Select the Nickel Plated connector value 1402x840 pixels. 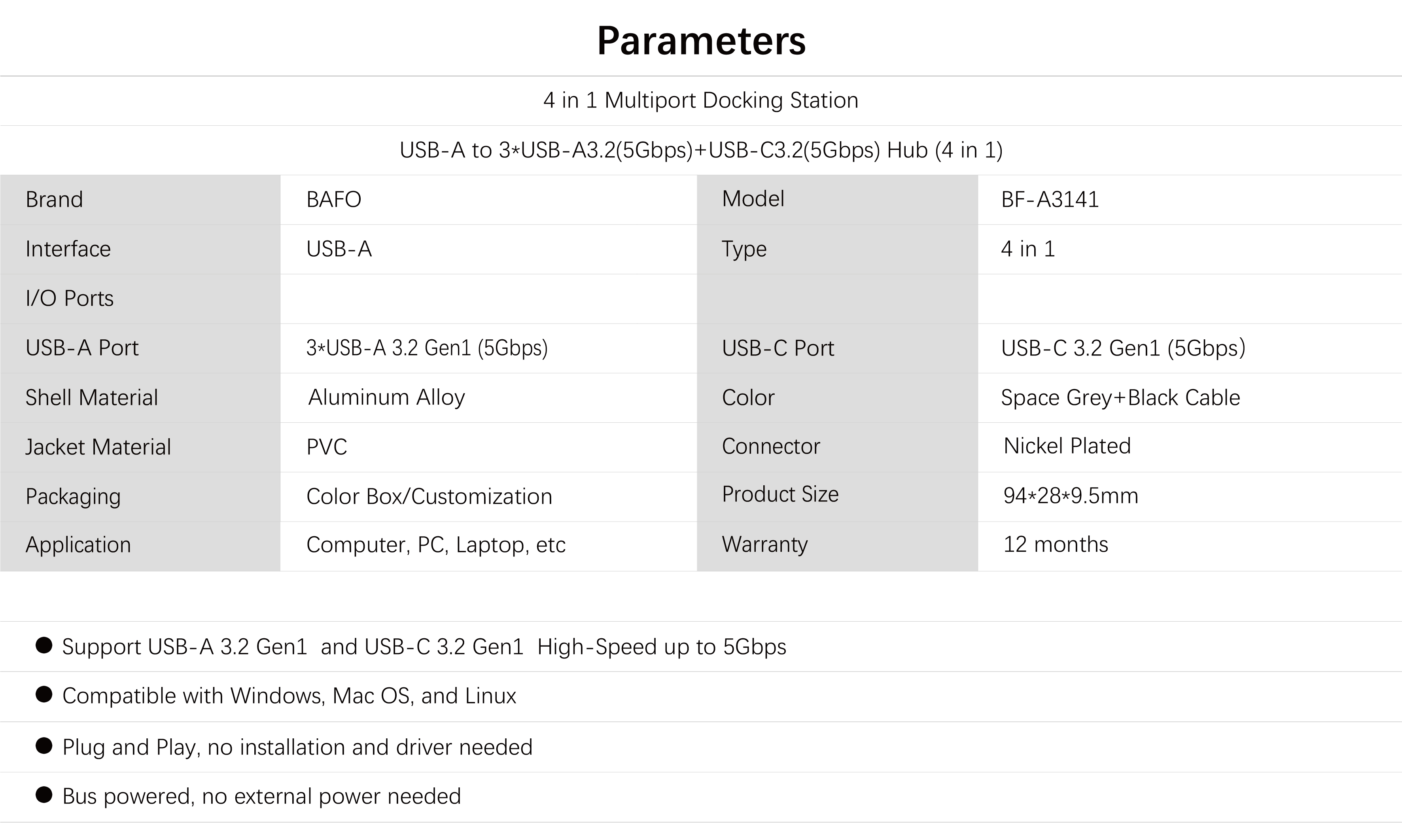1067,446
